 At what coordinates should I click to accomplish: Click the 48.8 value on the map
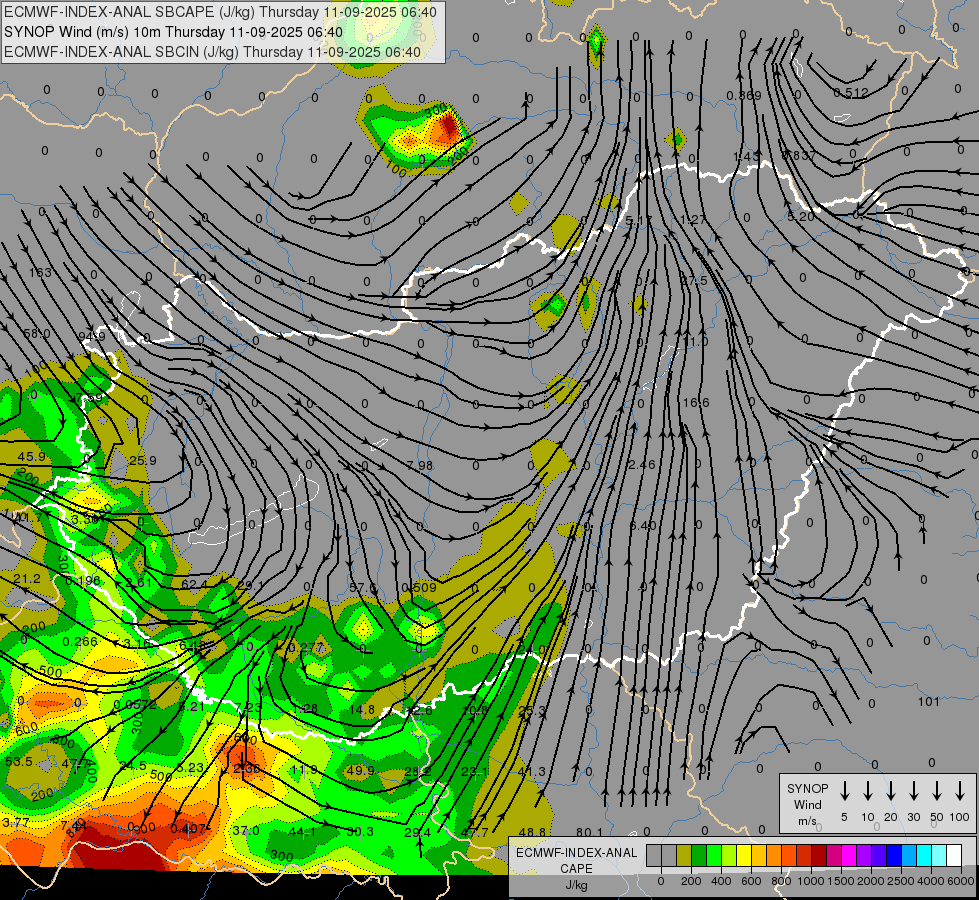pyautogui.click(x=532, y=832)
